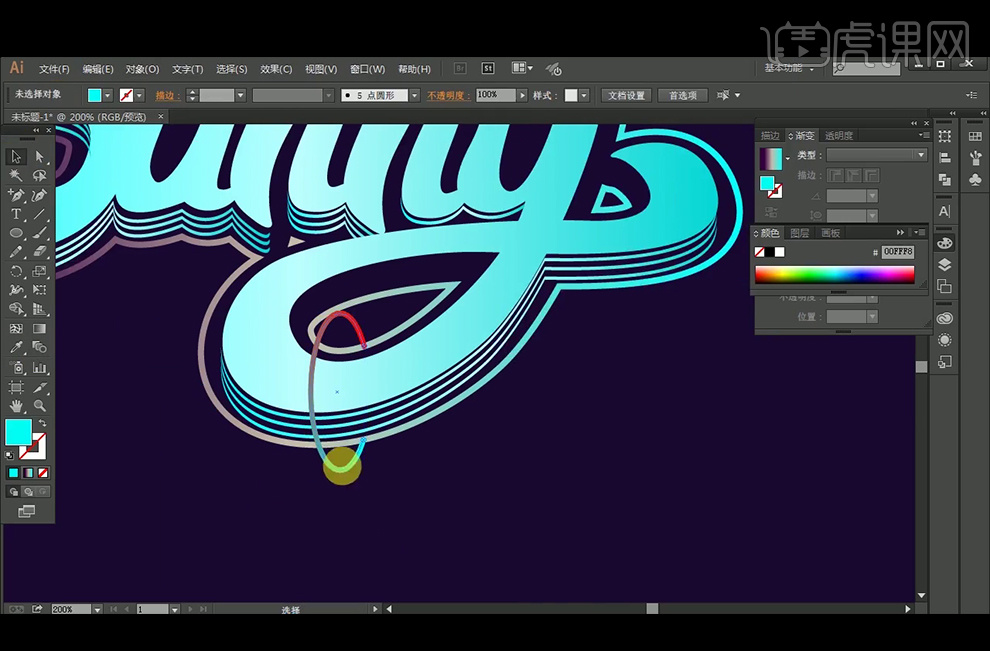
Task: Switch to the 画板 tab
Action: click(x=830, y=233)
